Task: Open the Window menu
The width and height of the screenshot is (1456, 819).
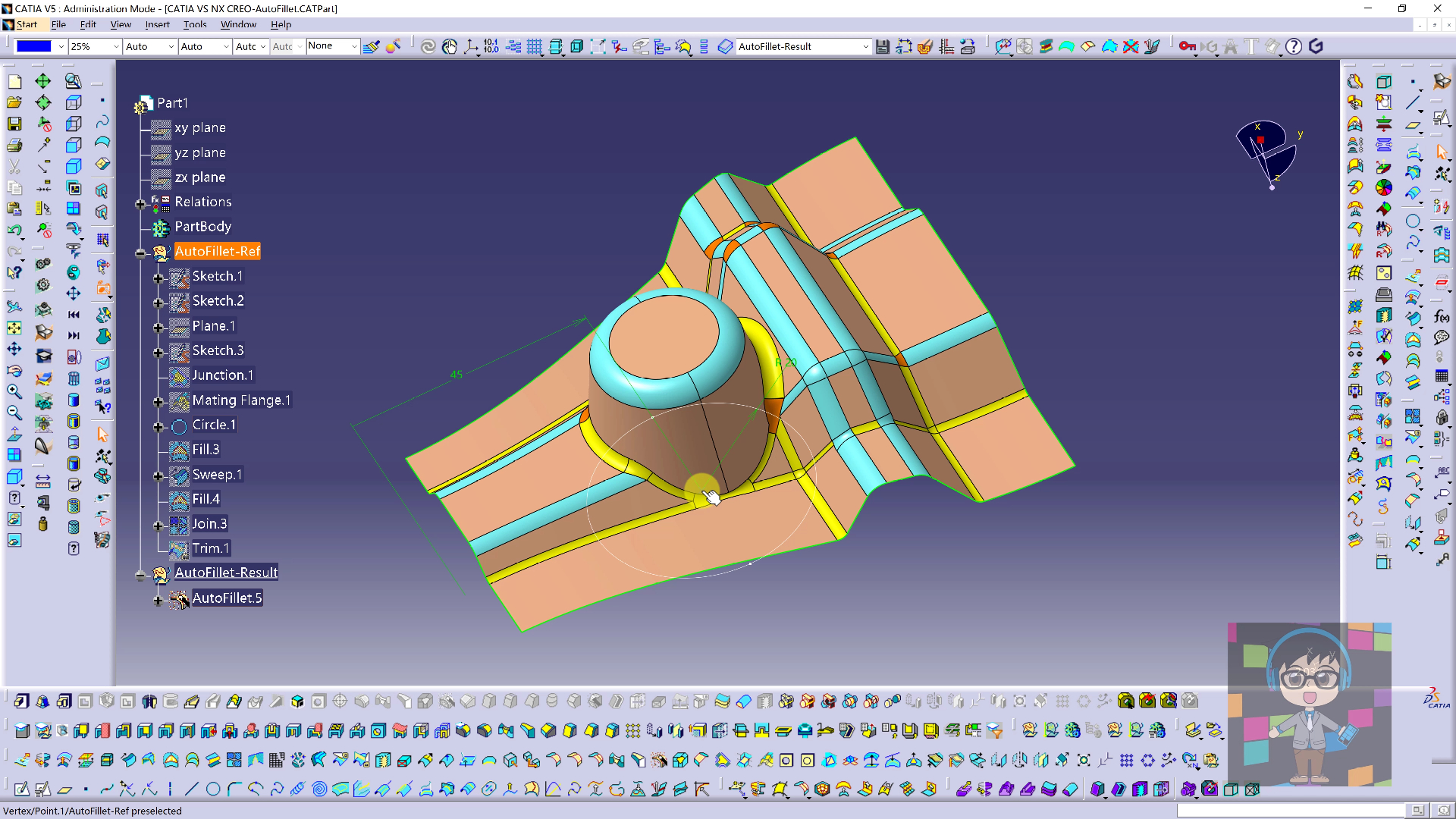Action: coord(238,24)
